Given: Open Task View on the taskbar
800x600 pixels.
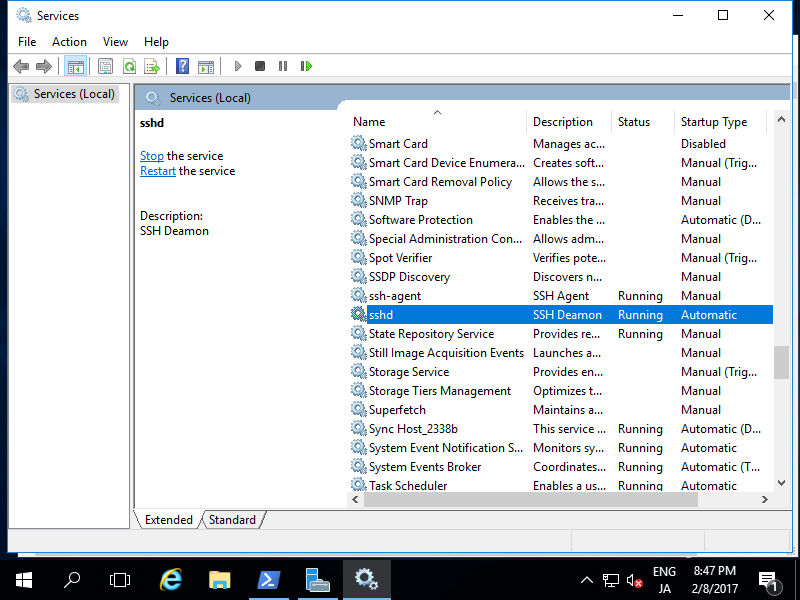Looking at the screenshot, I should pos(120,580).
